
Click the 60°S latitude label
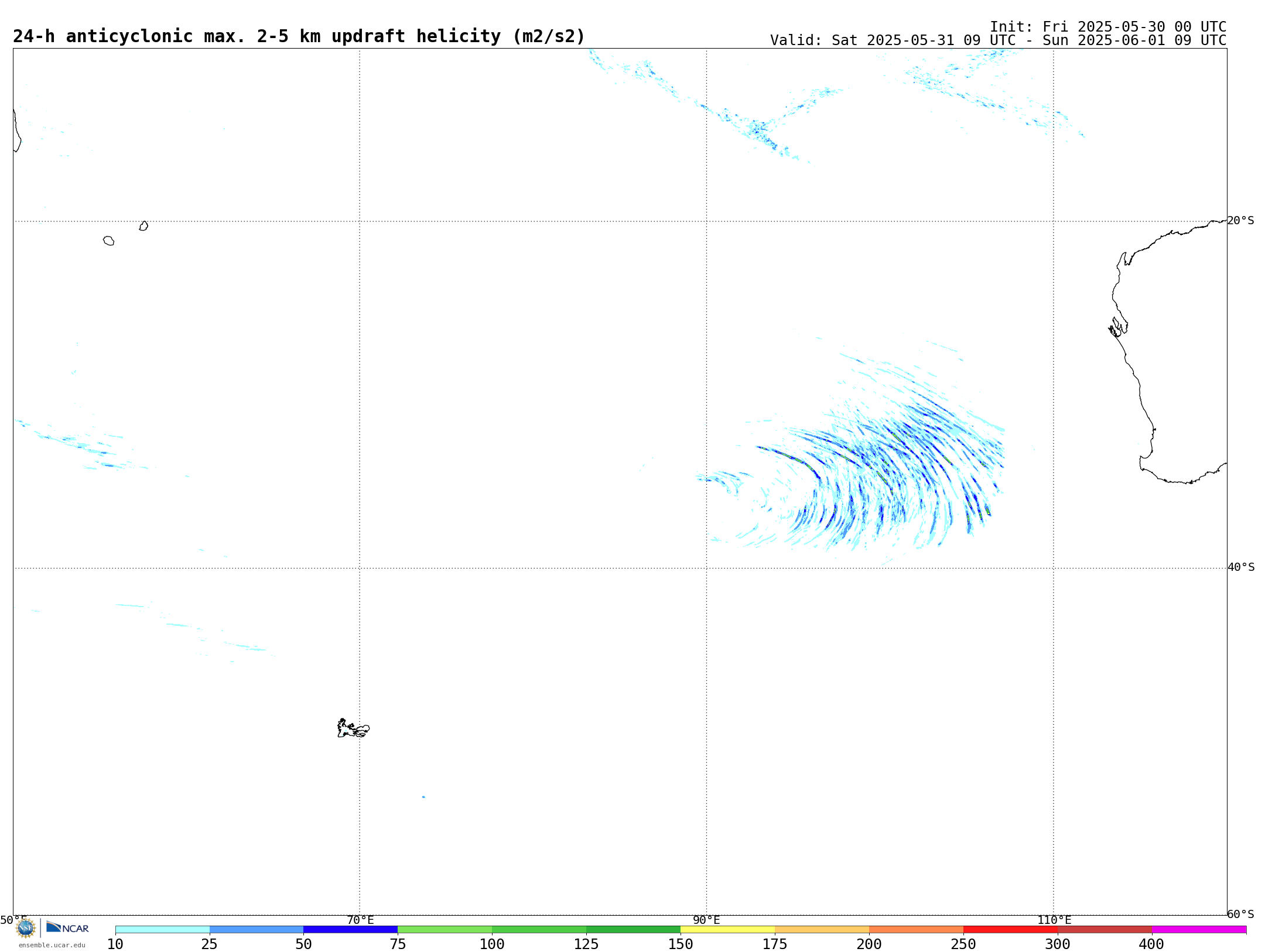[1241, 914]
